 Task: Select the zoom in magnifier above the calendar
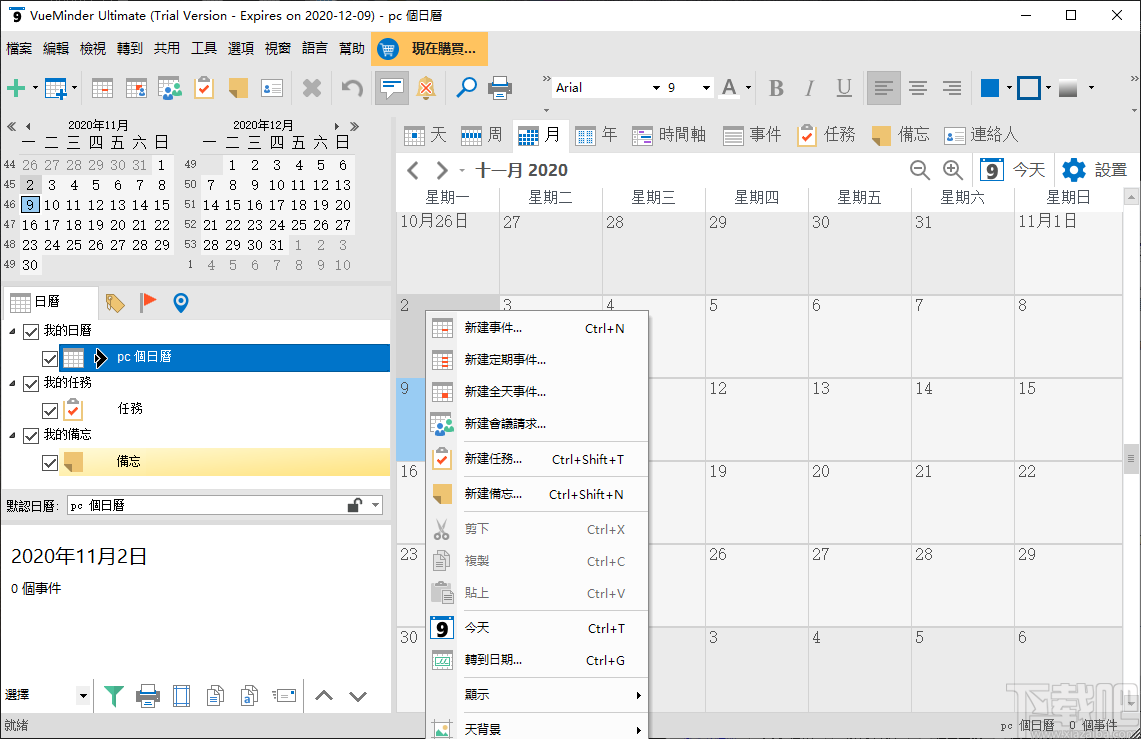(x=951, y=170)
